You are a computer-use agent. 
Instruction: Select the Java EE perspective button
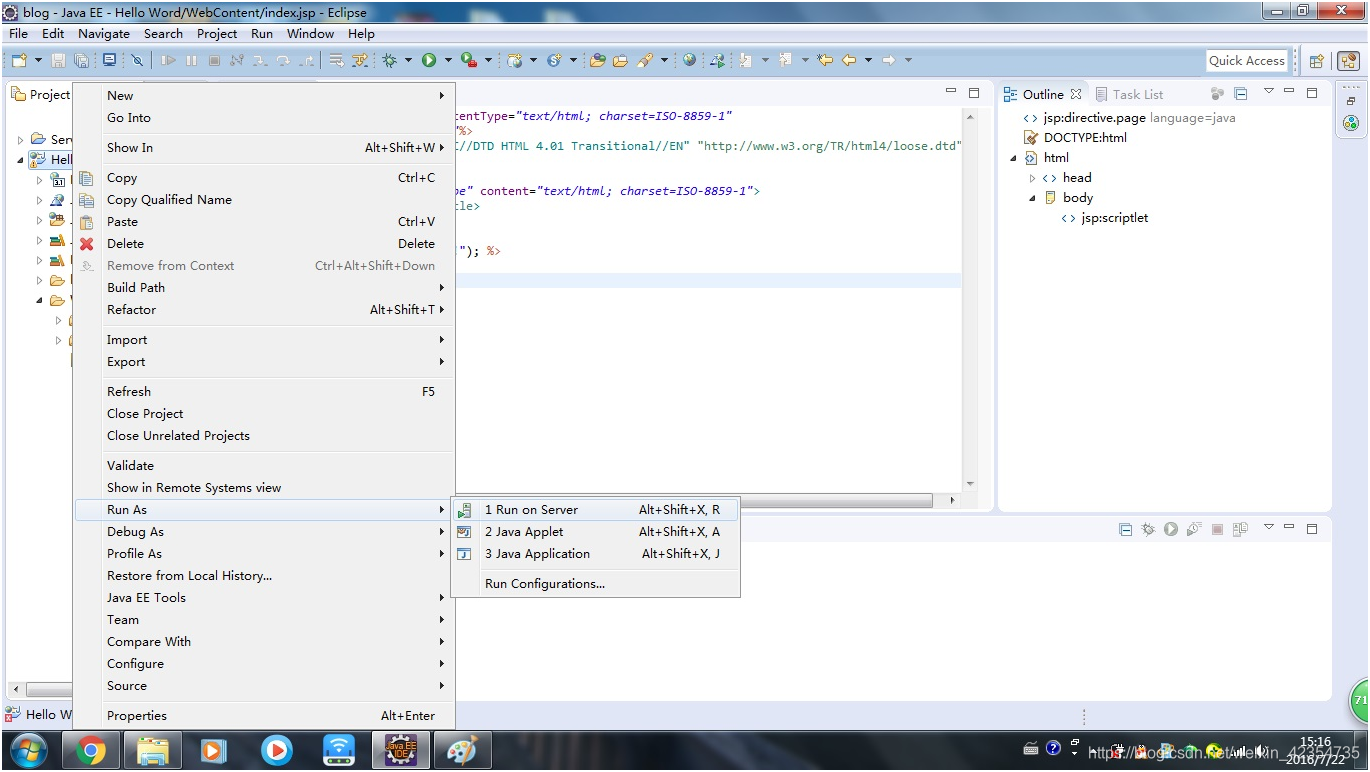pos(1348,61)
